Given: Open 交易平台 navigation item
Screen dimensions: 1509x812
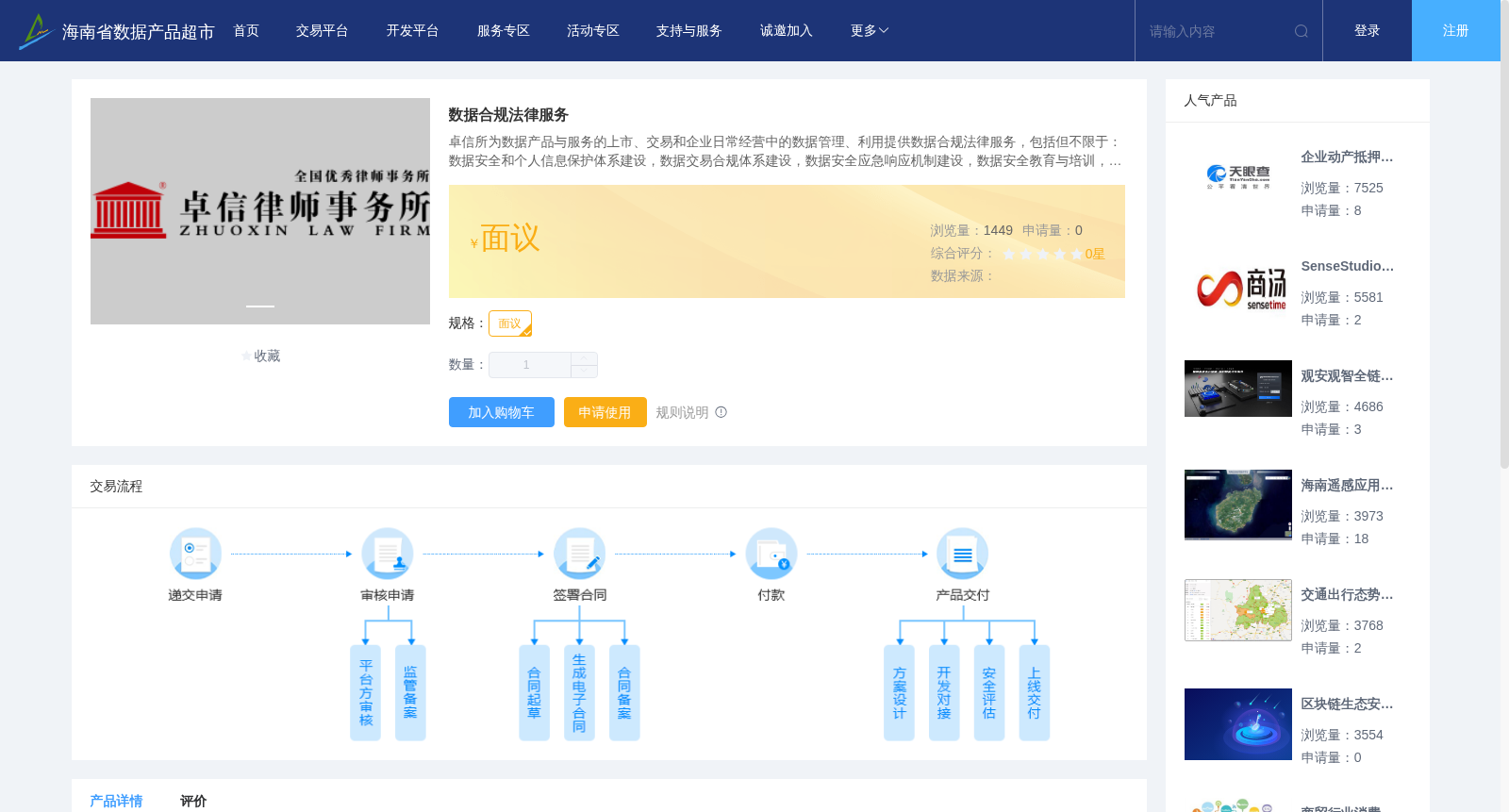Looking at the screenshot, I should tap(323, 31).
